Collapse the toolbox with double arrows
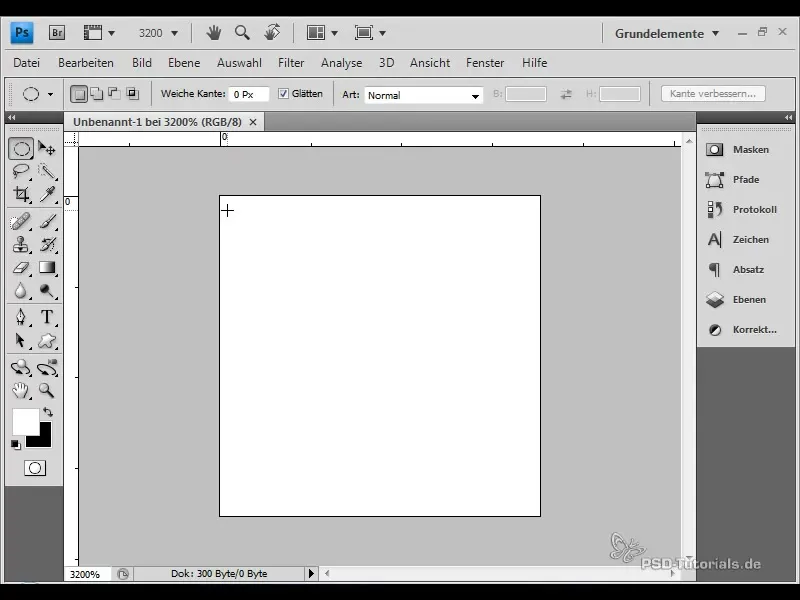800x600 pixels. pos(11,117)
